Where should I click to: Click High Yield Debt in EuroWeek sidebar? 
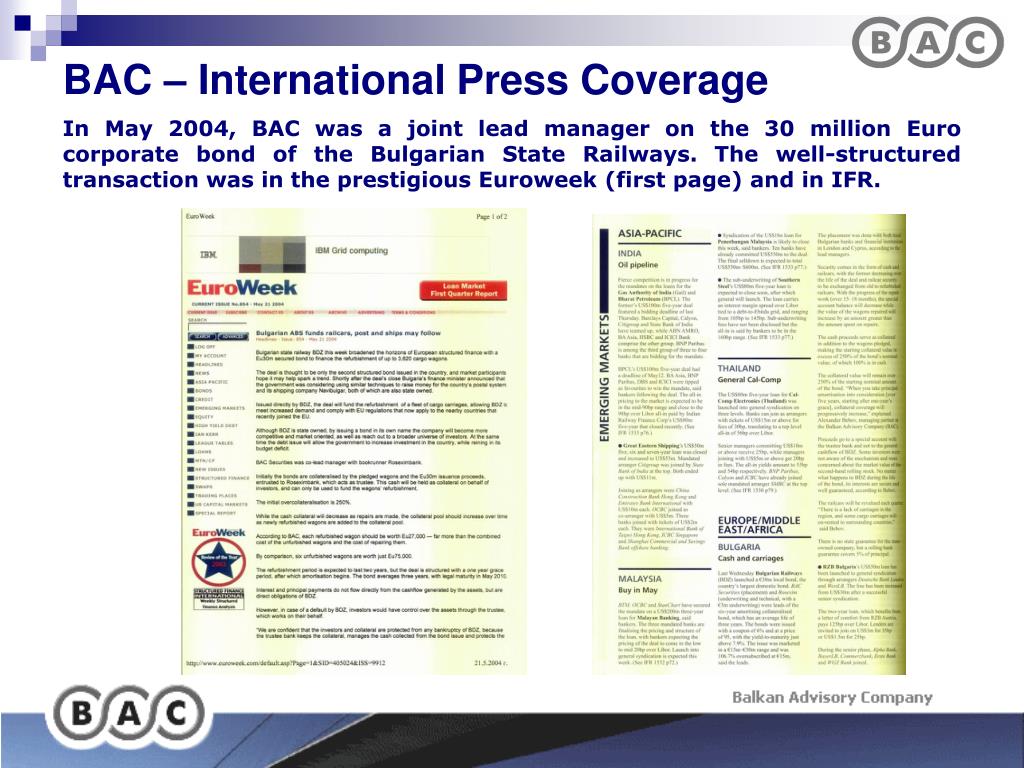pos(212,426)
